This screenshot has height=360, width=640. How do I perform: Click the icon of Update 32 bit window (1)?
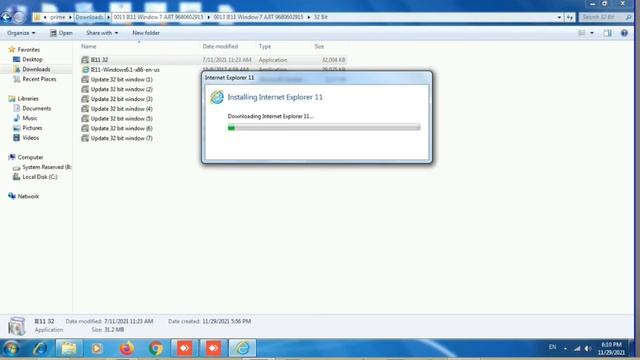coord(85,80)
